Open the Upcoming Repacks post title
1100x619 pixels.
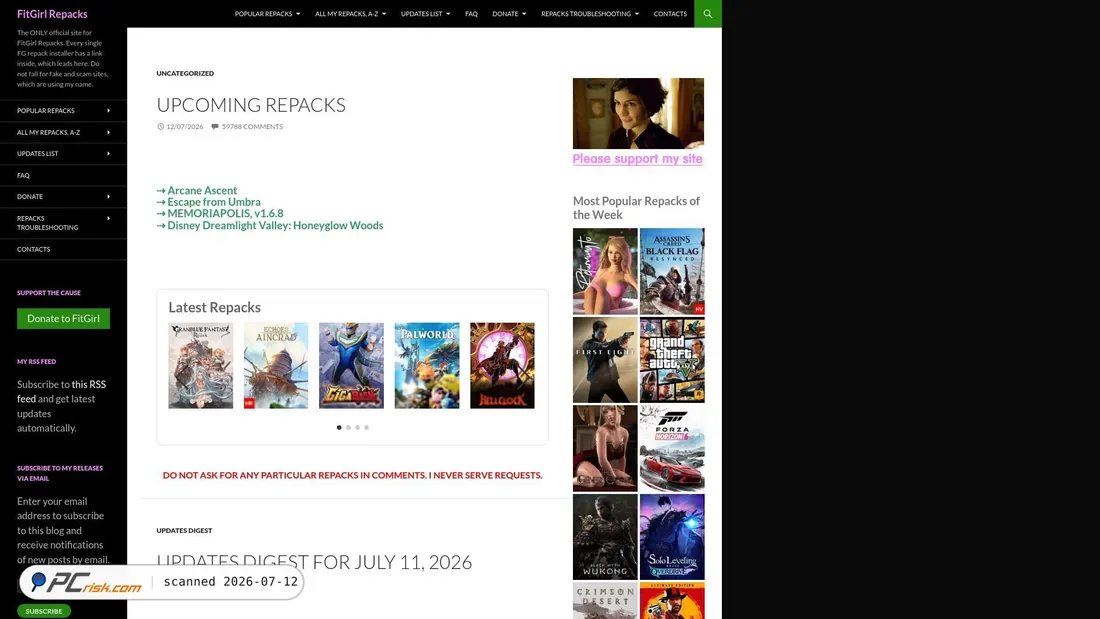pos(250,105)
